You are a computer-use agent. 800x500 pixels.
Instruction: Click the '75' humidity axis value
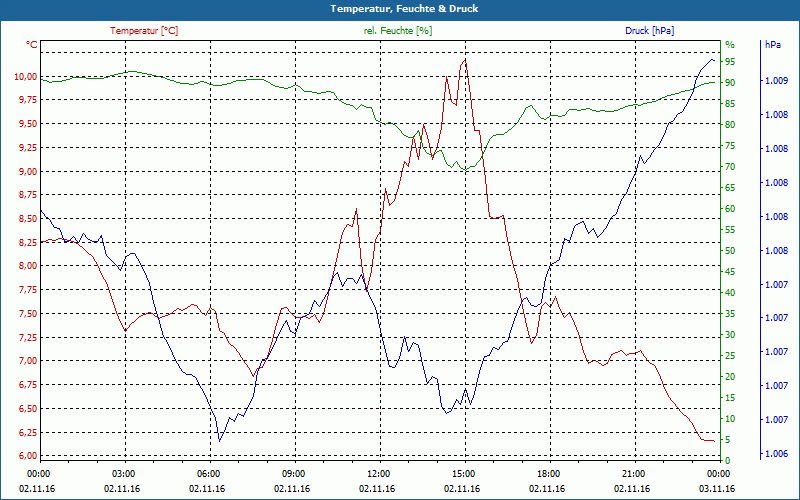(x=730, y=145)
